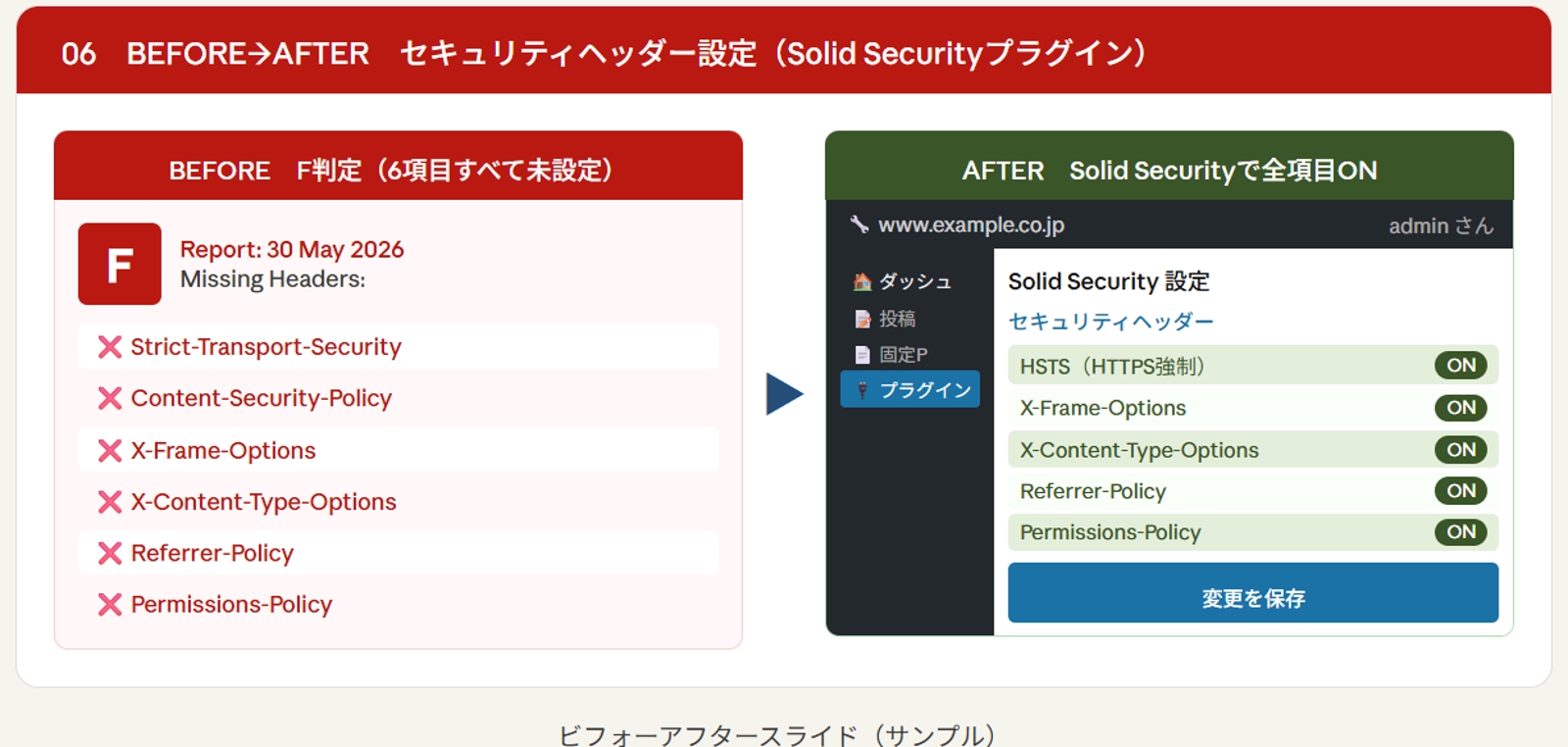Screen dimensions: 1568x747
Task: Open the ダッシュ menu entry
Action: point(904,282)
